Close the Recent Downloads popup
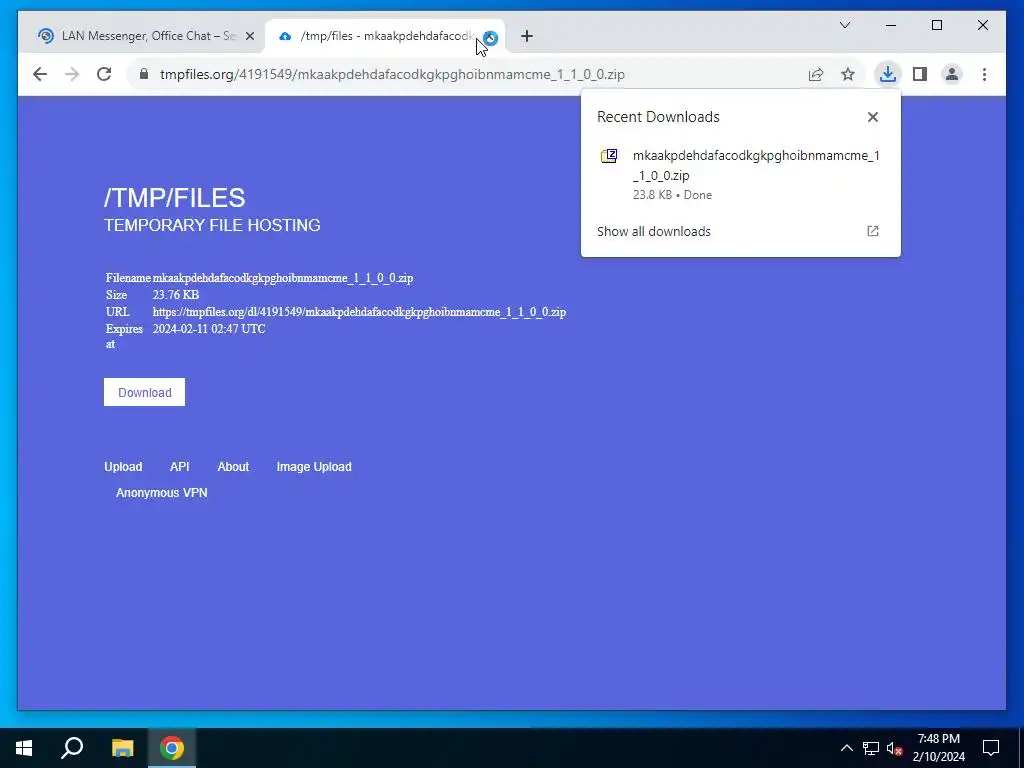The height and width of the screenshot is (768, 1024). point(872,117)
